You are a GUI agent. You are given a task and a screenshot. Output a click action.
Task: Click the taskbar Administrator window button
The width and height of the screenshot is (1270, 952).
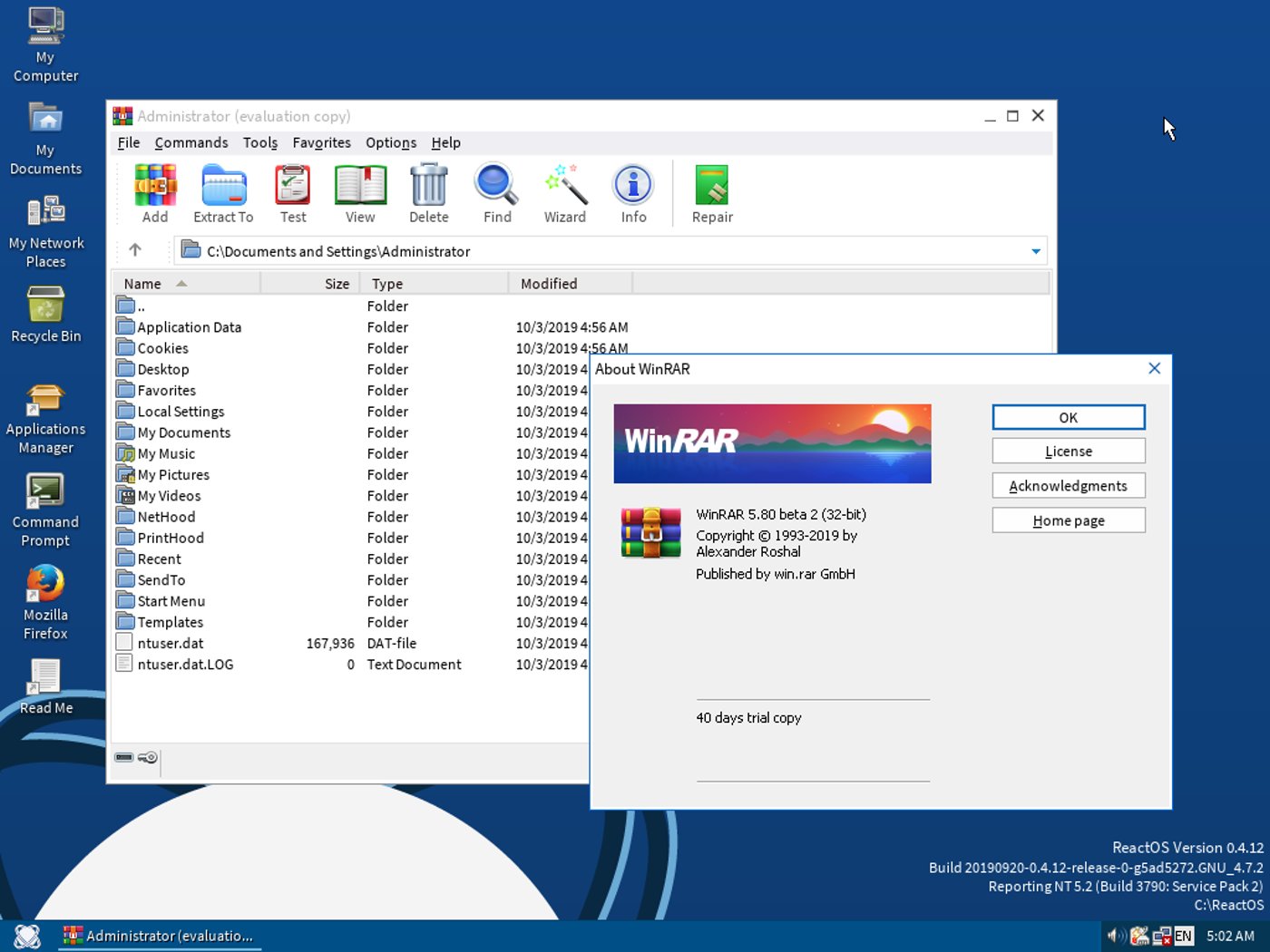160,935
